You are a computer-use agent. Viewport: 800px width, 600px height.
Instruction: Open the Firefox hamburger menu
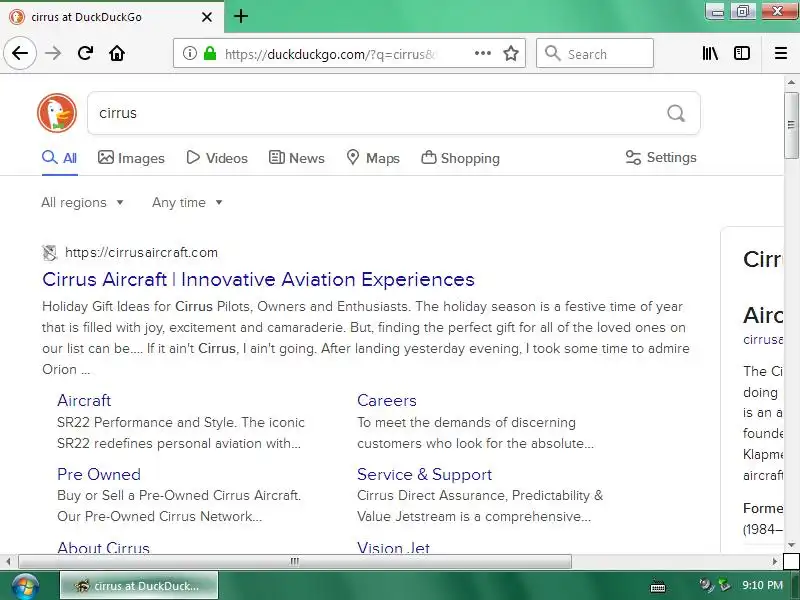pos(781,53)
